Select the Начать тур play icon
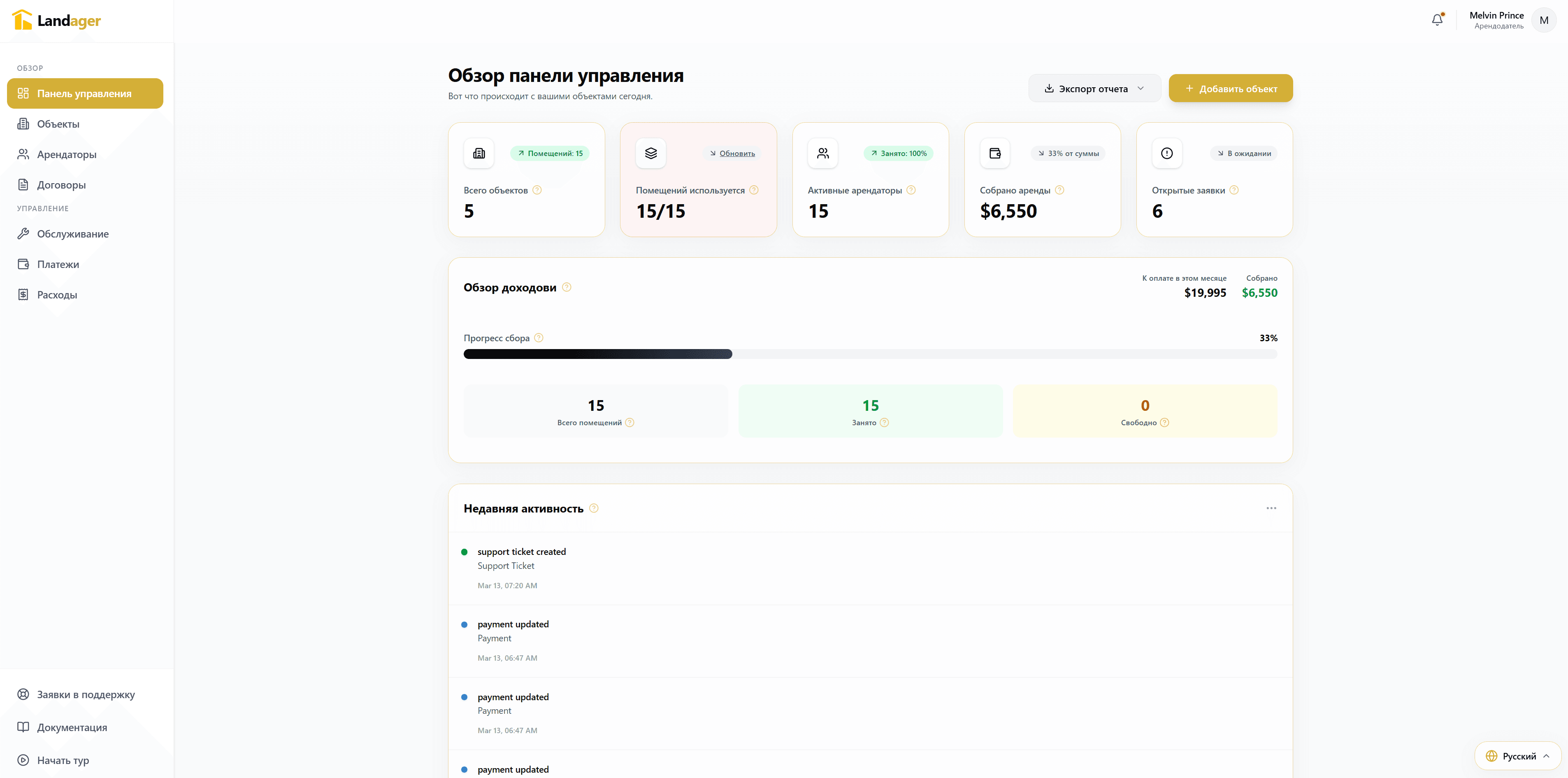The image size is (1568, 778). coord(23,760)
